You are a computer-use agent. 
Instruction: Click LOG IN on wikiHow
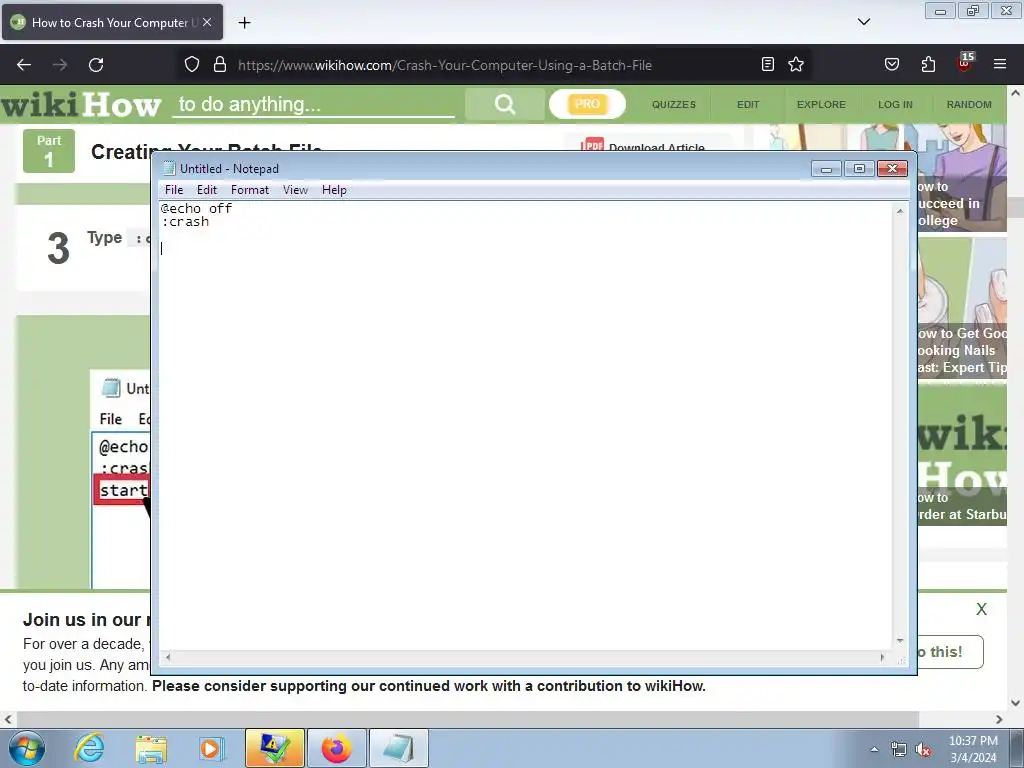click(x=895, y=104)
